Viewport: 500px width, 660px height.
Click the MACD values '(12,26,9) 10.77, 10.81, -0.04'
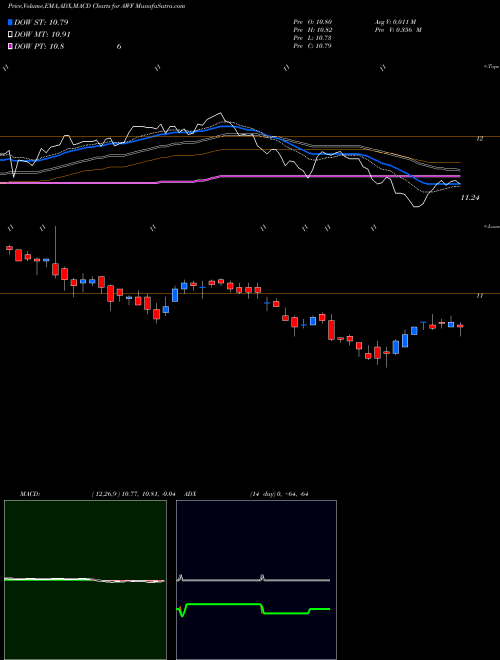[x=133, y=494]
